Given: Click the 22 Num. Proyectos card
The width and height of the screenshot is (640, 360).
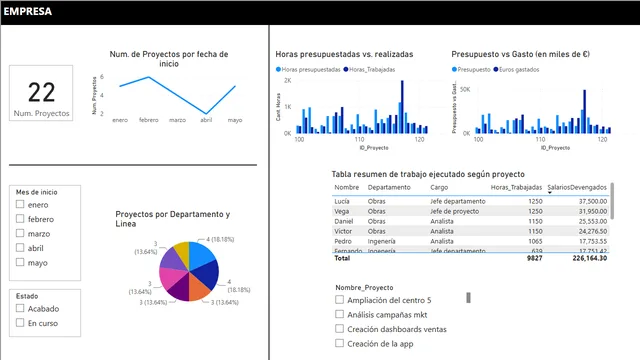Looking at the screenshot, I should coord(41,93).
